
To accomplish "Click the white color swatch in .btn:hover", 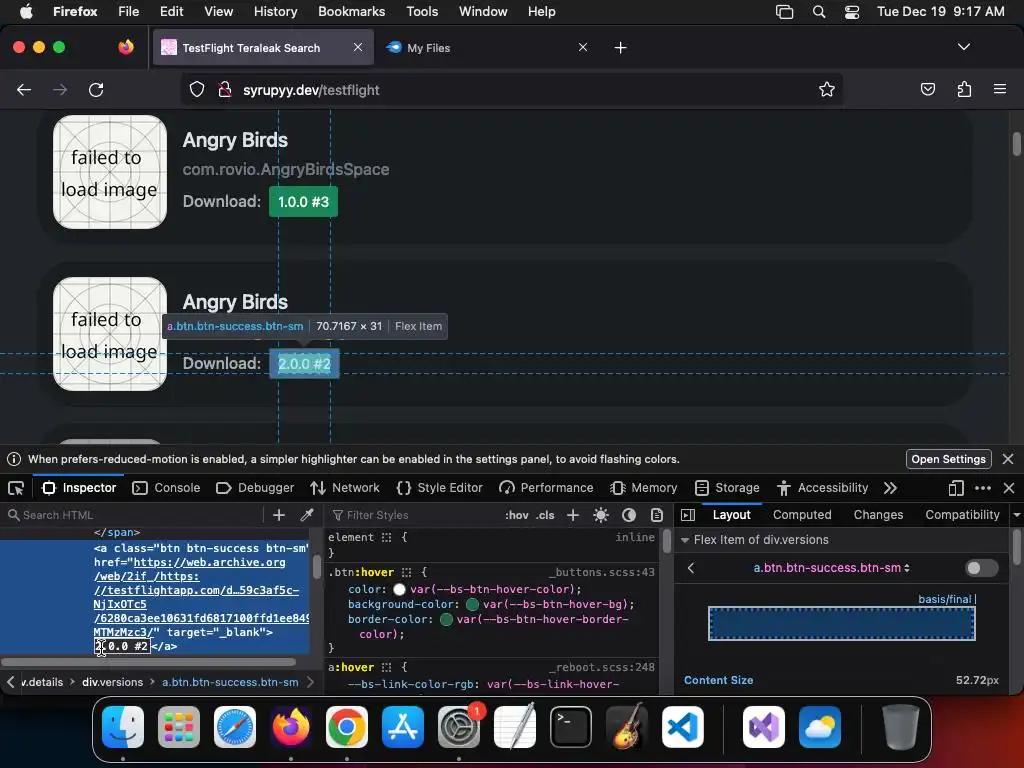I will 399,590.
